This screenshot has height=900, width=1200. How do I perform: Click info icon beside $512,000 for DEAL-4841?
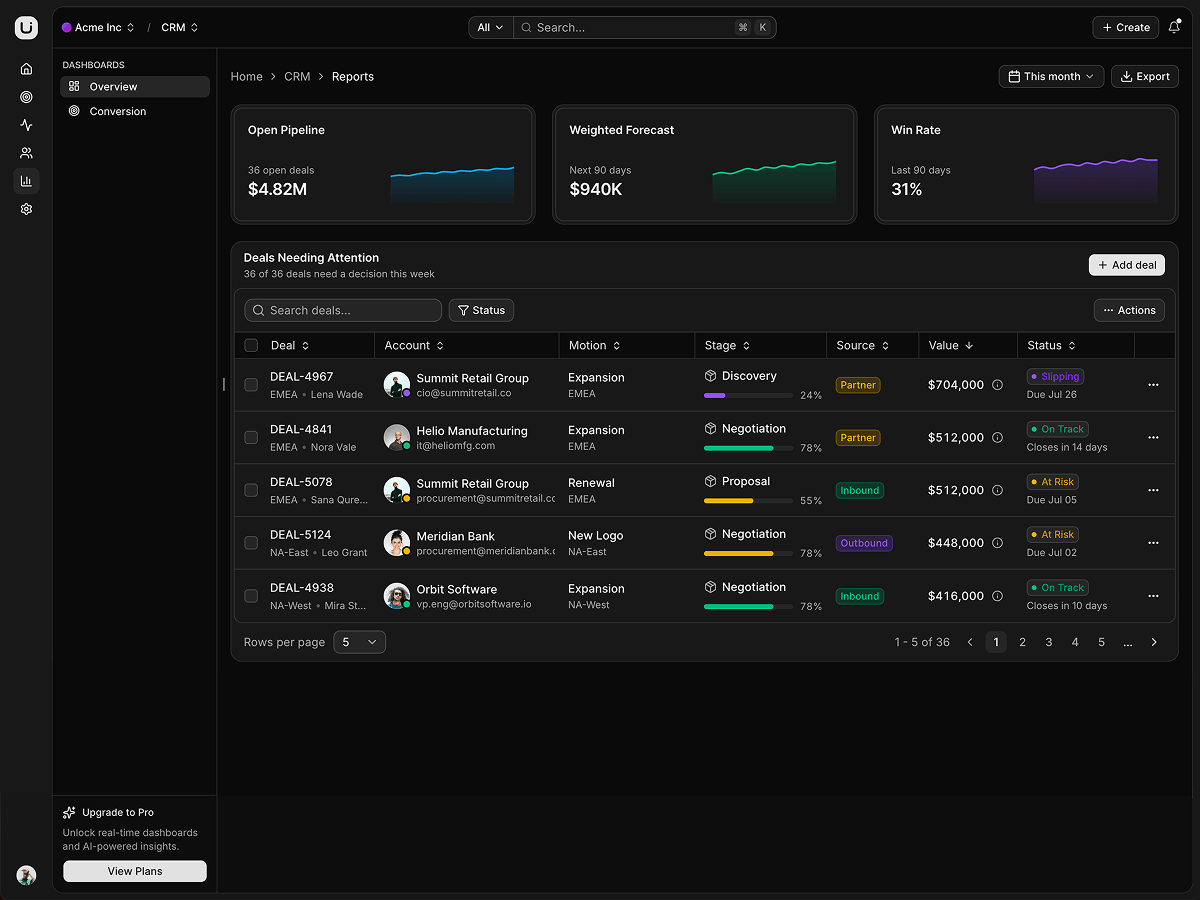pos(997,438)
